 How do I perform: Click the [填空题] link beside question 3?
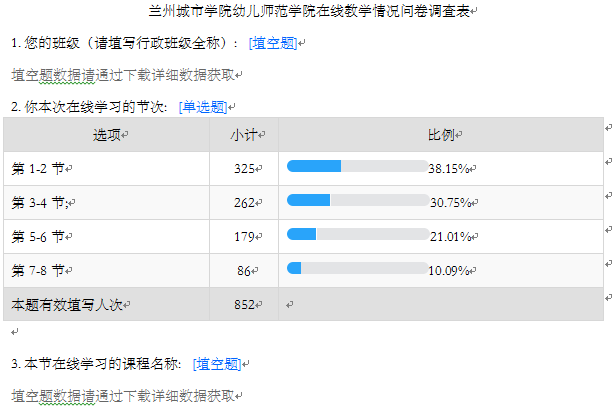[217, 364]
